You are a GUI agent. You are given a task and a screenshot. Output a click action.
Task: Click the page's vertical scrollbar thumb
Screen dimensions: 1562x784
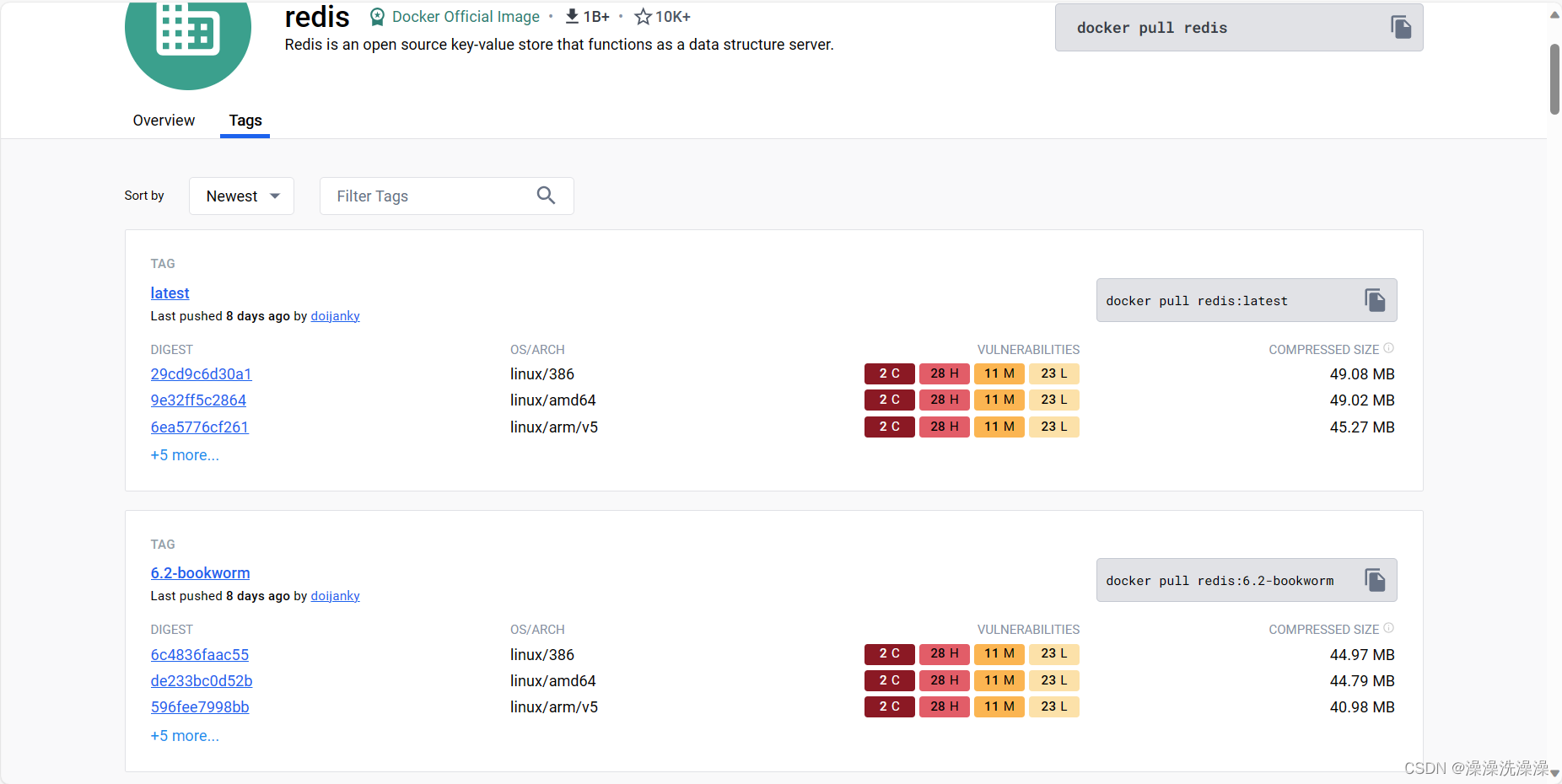click(1554, 78)
